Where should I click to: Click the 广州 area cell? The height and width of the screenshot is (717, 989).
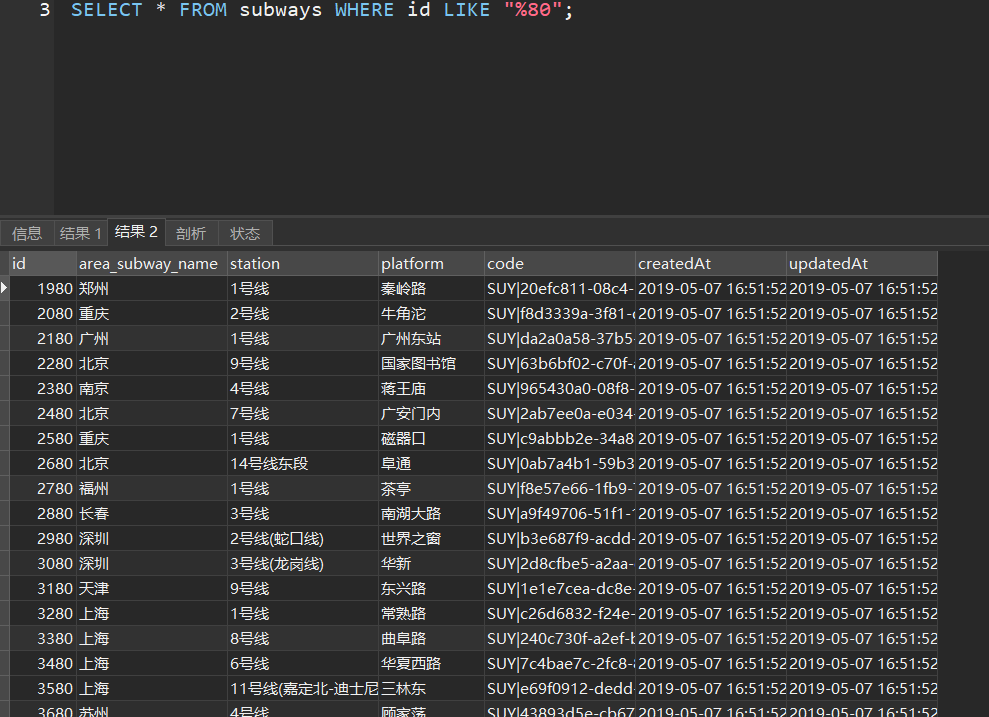click(x=151, y=339)
